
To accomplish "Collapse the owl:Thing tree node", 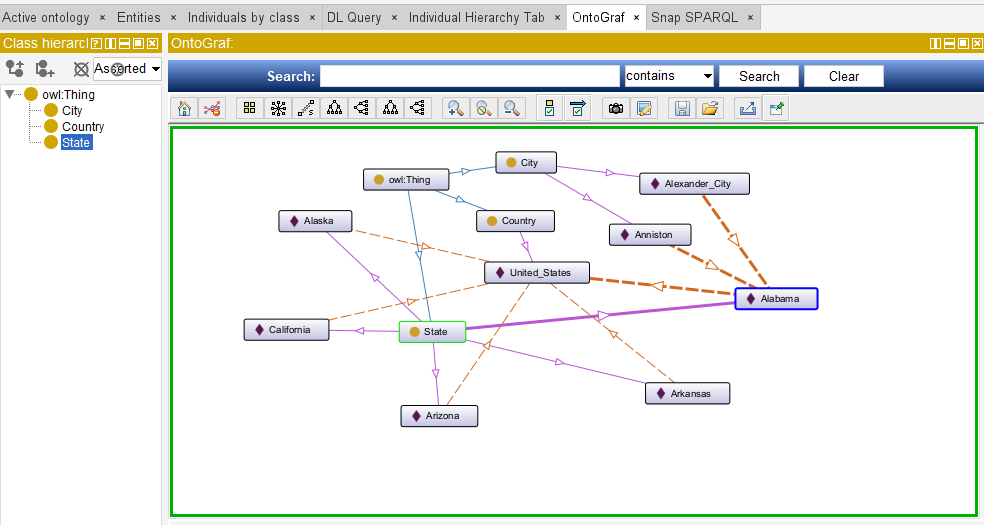I will coord(9,94).
